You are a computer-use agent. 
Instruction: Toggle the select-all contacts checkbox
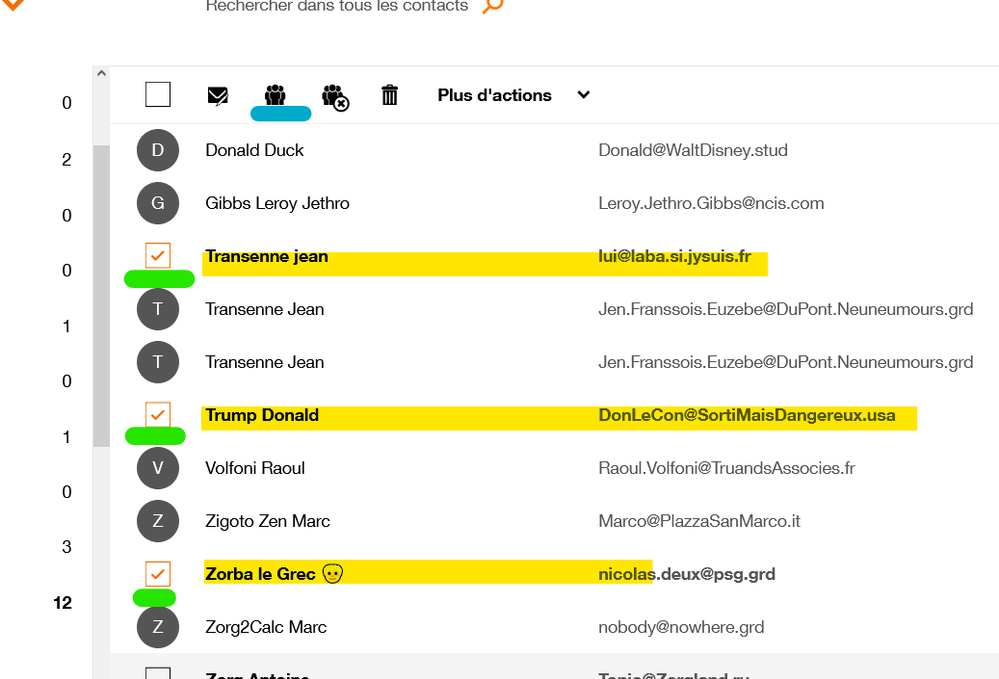[157, 94]
